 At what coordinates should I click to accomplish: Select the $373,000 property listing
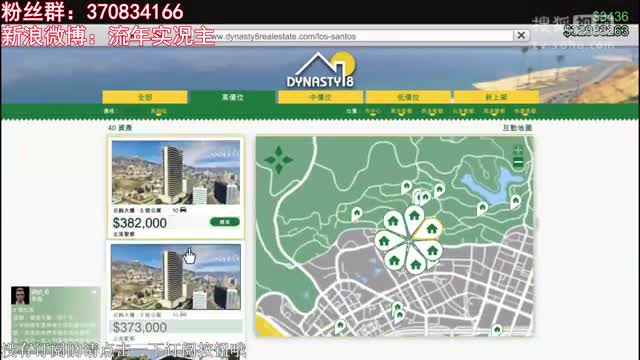[x=176, y=292]
